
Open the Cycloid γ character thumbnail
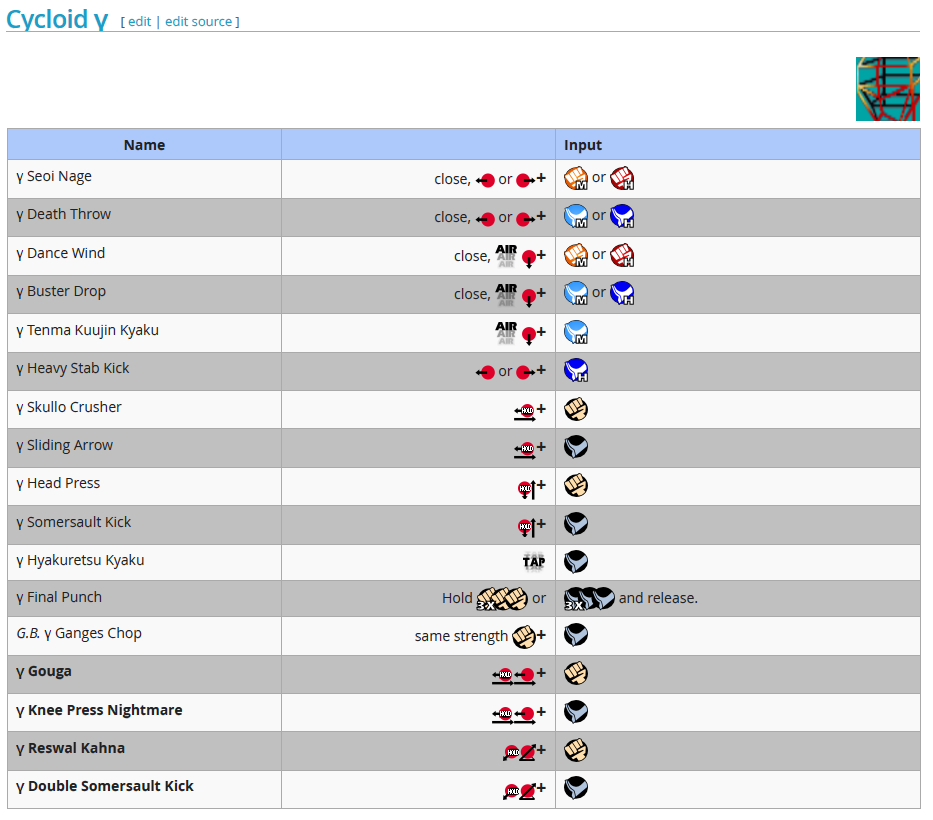tap(887, 89)
